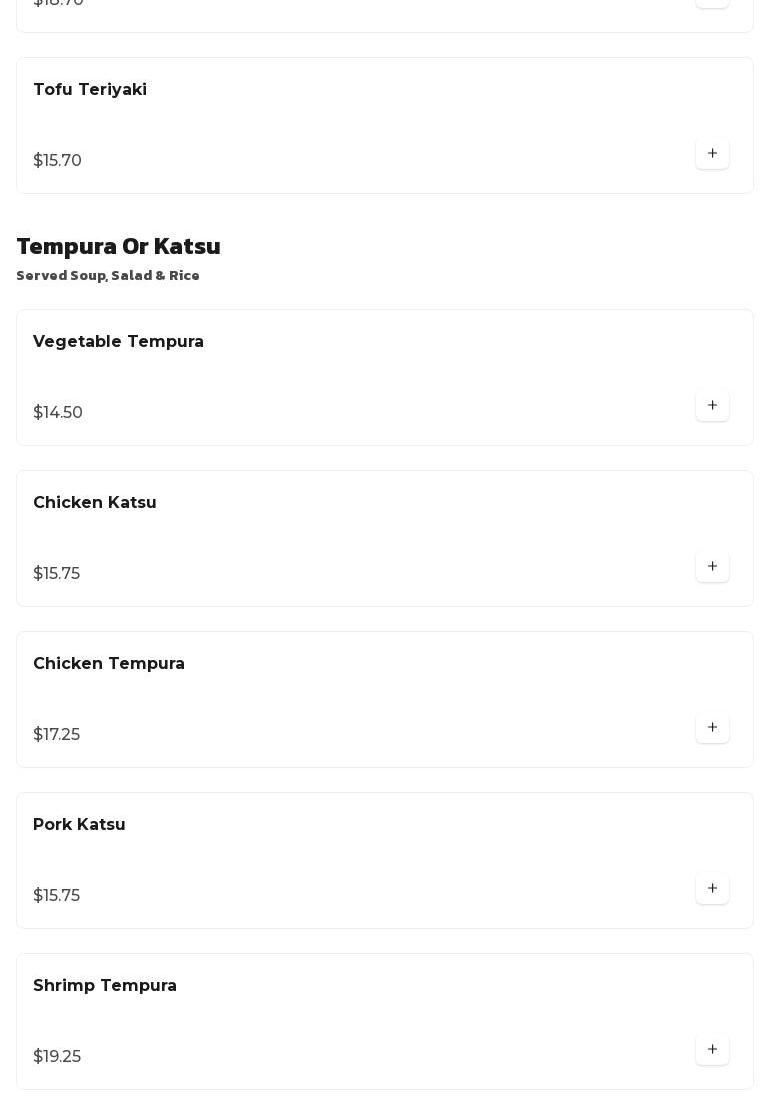Click the $14.50 Vegetable Tempura price
Viewport: 770px width, 1113px height.
pos(58,413)
